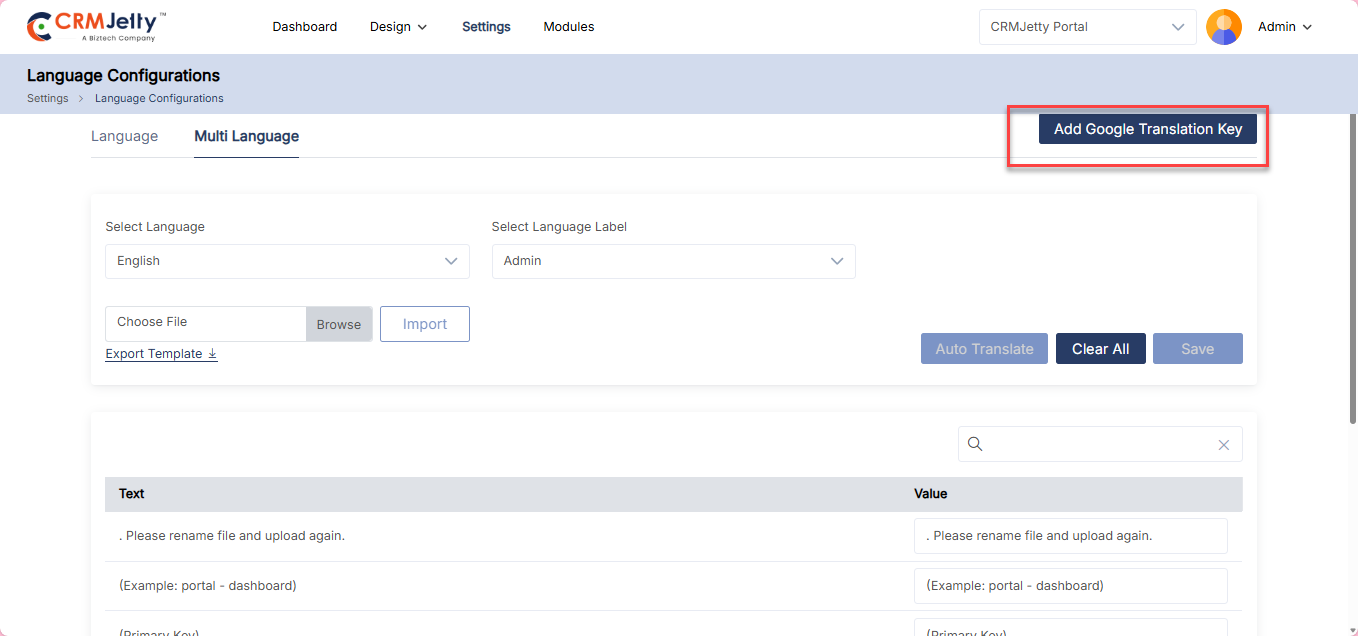This screenshot has height=636, width=1358.
Task: Click the Admin user avatar
Action: click(x=1223, y=27)
